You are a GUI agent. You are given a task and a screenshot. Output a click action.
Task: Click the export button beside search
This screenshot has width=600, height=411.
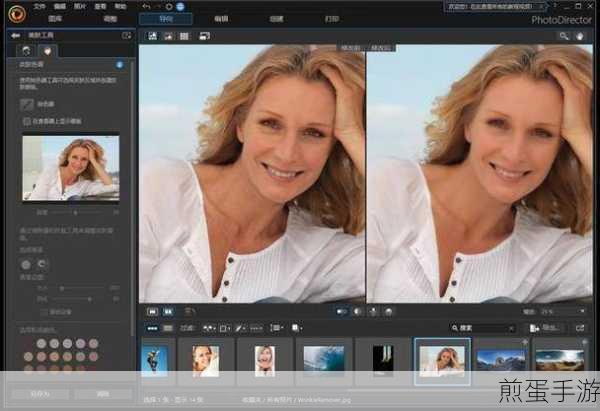click(x=545, y=328)
